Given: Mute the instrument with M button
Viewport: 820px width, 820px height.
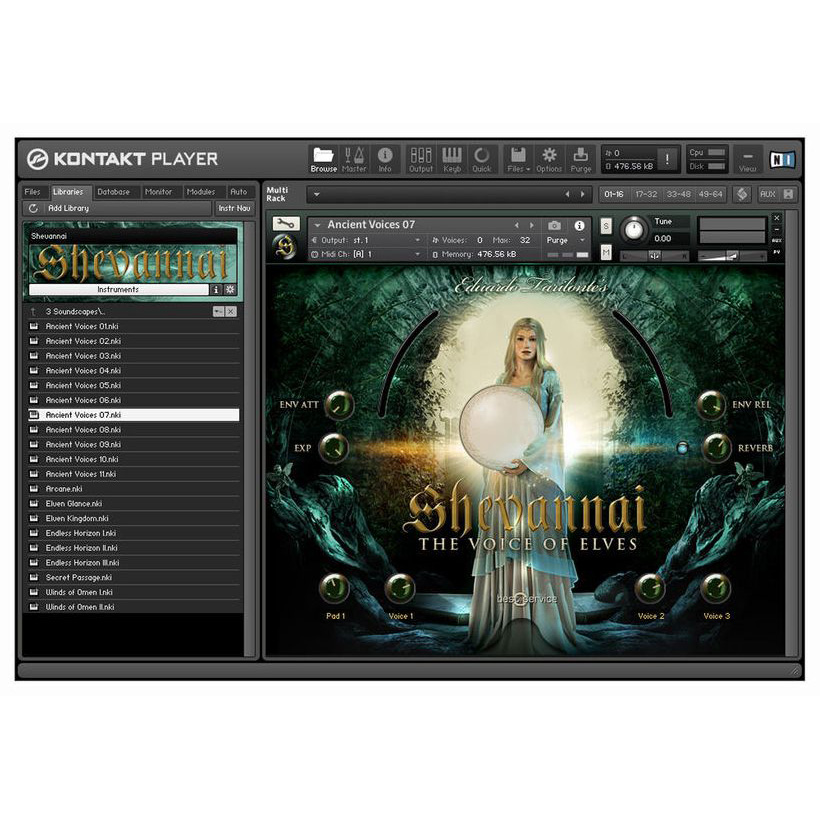Looking at the screenshot, I should (606, 253).
